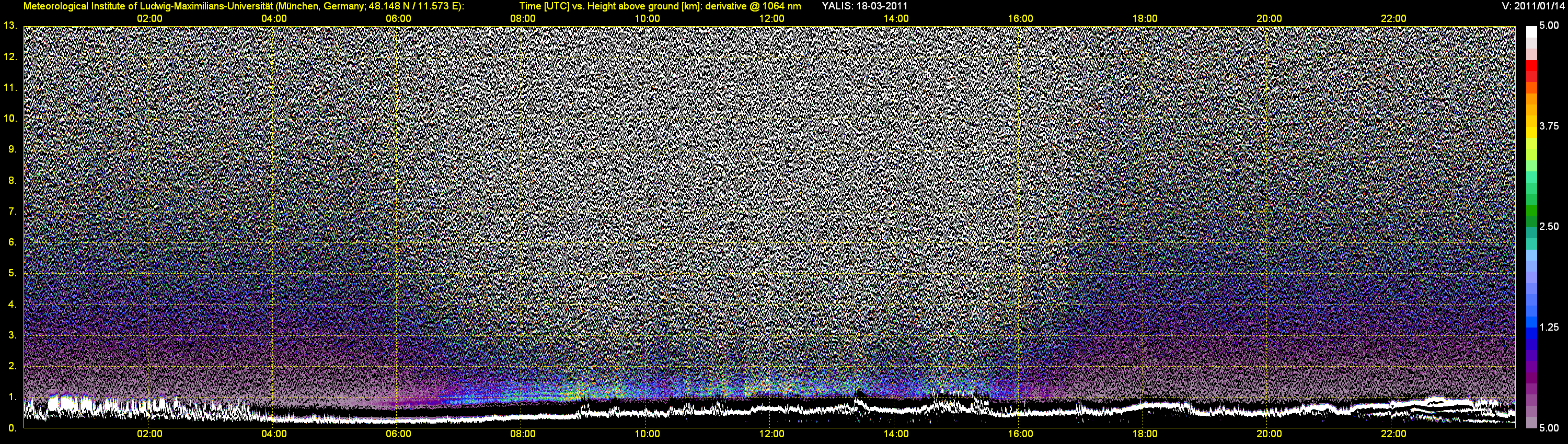Click the 14:00 label on the top time axis
Viewport: 1568px width, 444px height.
pyautogui.click(x=896, y=19)
